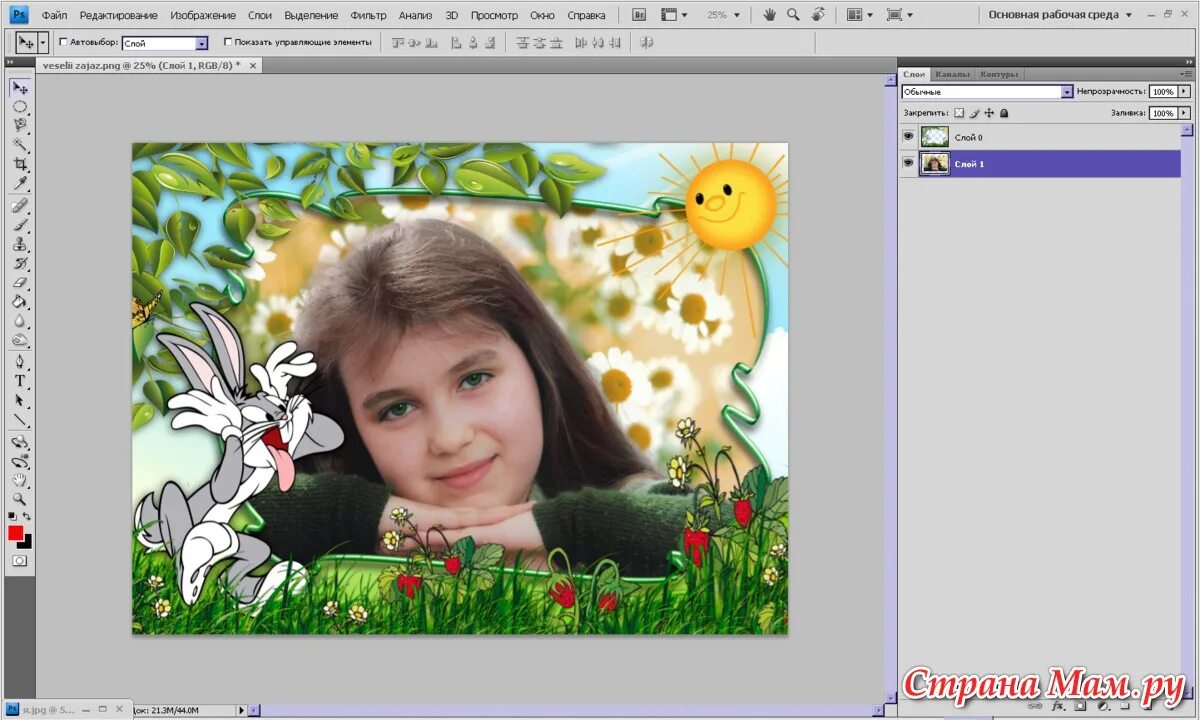This screenshot has width=1200, height=720.
Task: Select the Elliptical Marquee tool
Action: (19, 107)
